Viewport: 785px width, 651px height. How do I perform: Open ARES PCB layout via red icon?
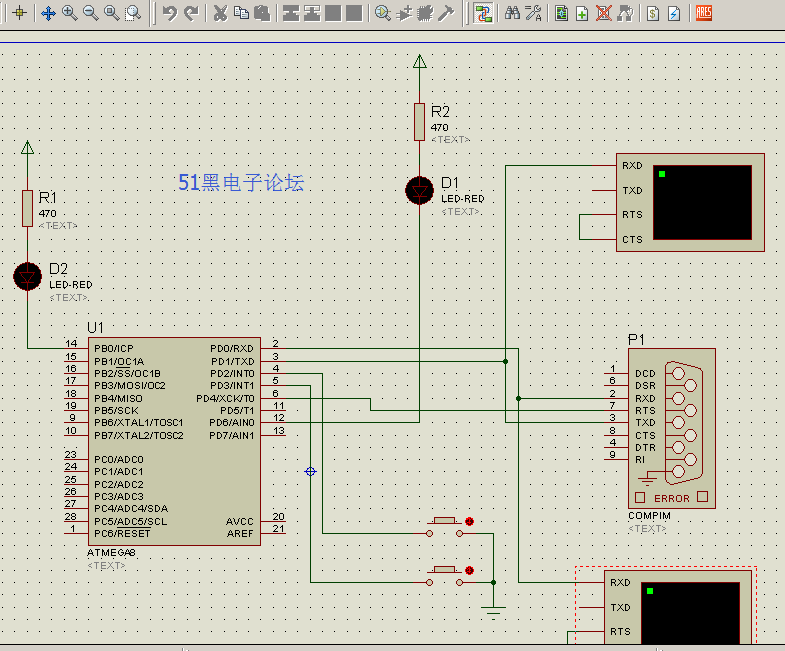click(x=704, y=13)
